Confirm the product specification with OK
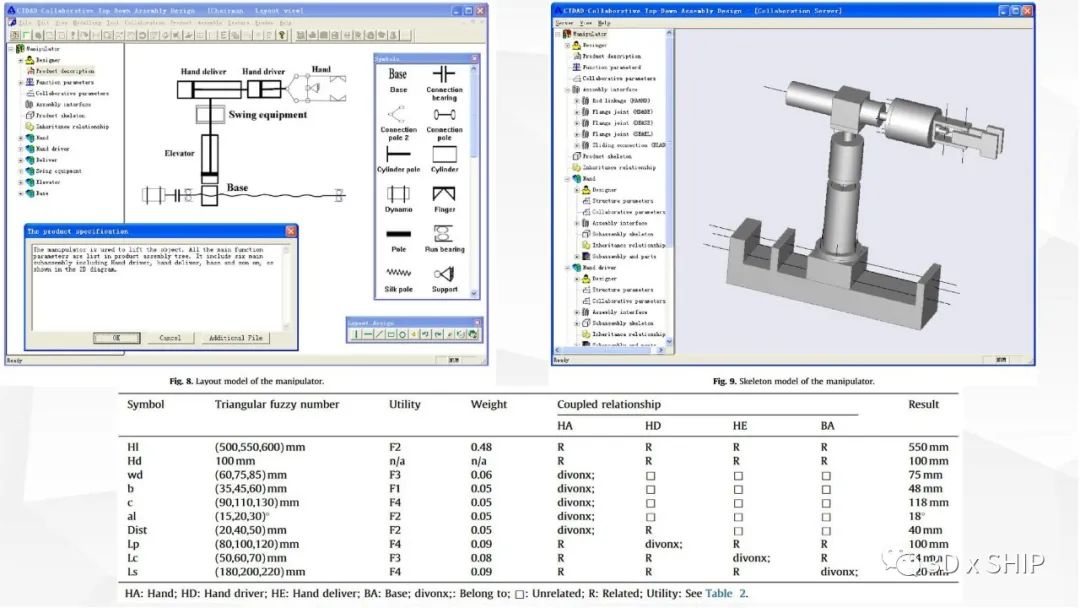This screenshot has height=608, width=1080. coord(116,338)
